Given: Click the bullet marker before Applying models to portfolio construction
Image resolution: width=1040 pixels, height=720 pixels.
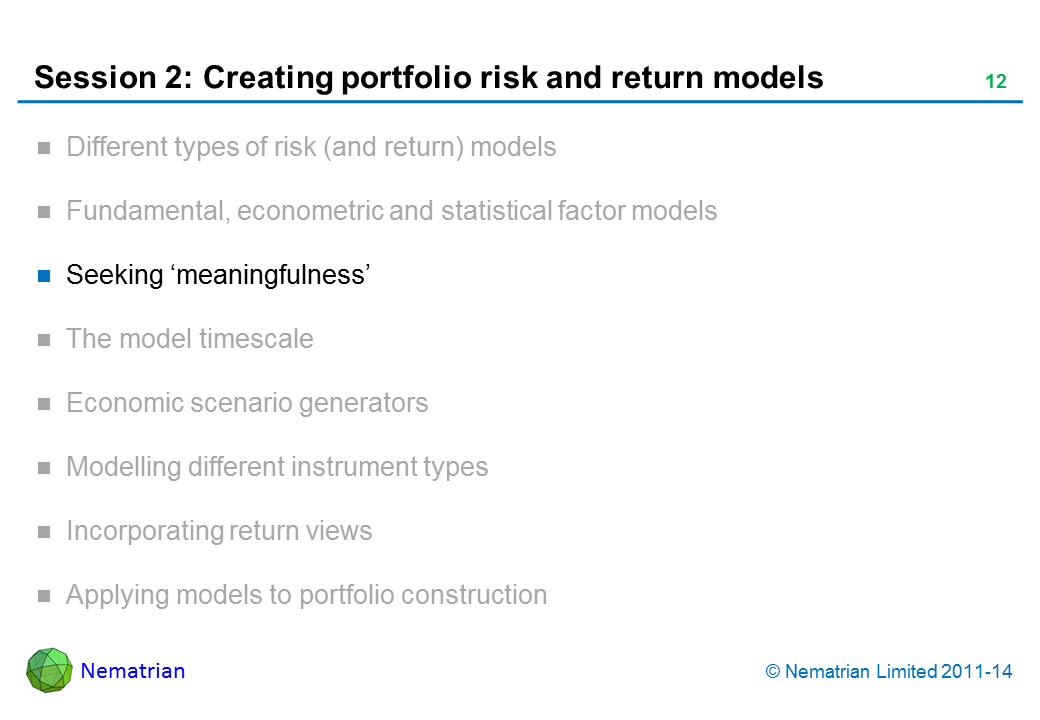Looking at the screenshot, I should click(x=44, y=596).
